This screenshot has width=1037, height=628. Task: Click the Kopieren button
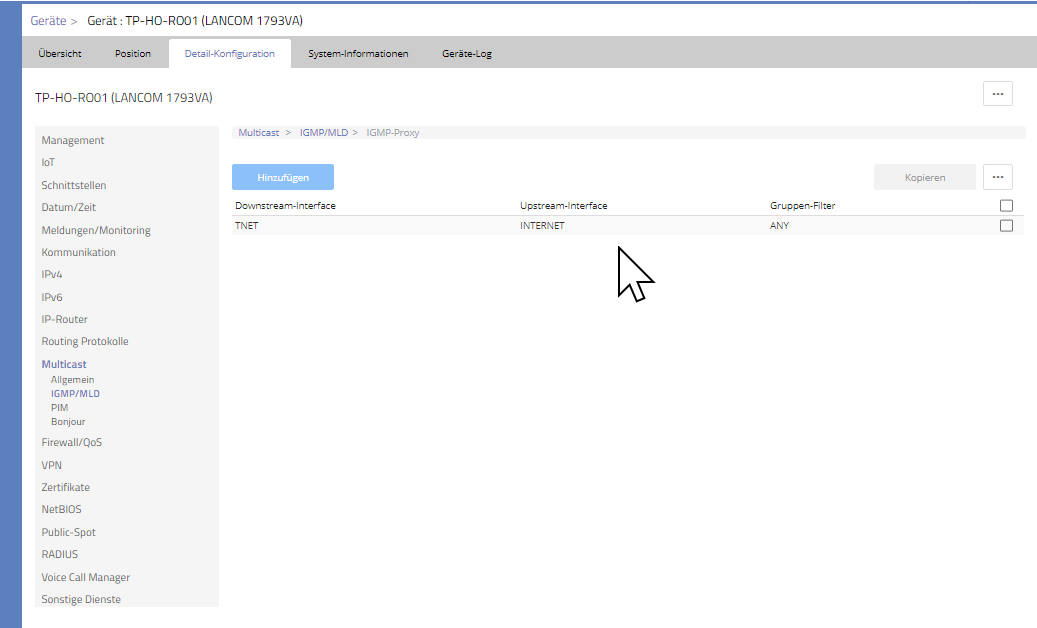coord(925,177)
